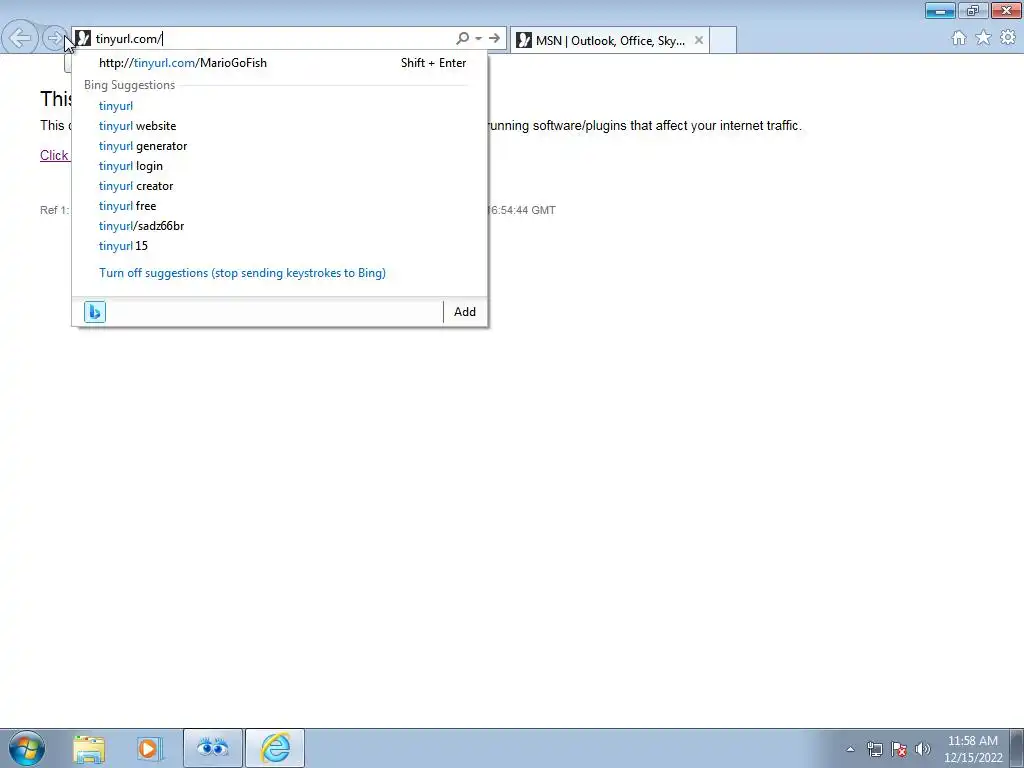
Task: Show hidden tray icons arrow
Action: pyautogui.click(x=850, y=750)
